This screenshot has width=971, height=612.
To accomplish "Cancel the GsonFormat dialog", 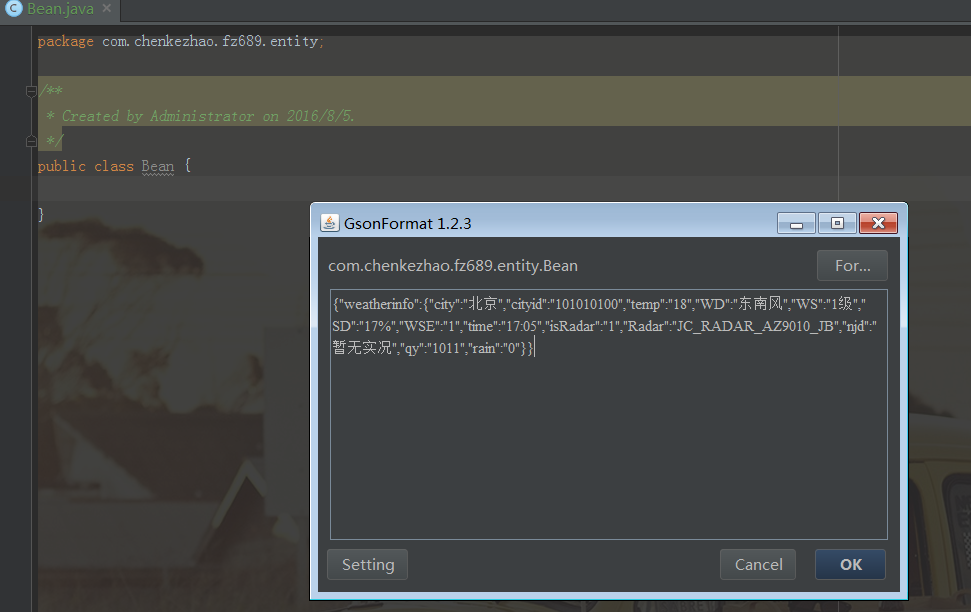I will [758, 564].
